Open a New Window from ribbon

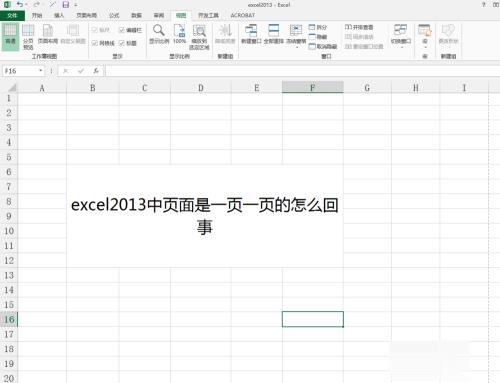pos(251,34)
